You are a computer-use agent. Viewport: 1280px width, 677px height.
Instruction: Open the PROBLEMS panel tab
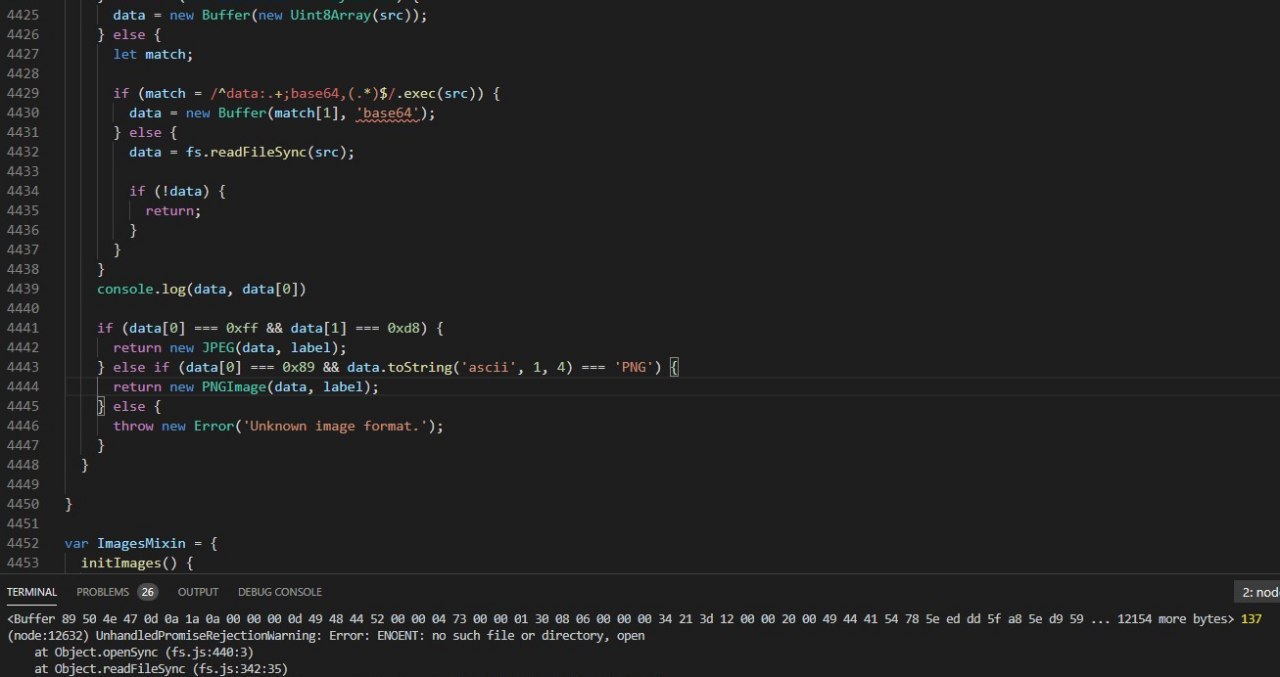coord(103,592)
